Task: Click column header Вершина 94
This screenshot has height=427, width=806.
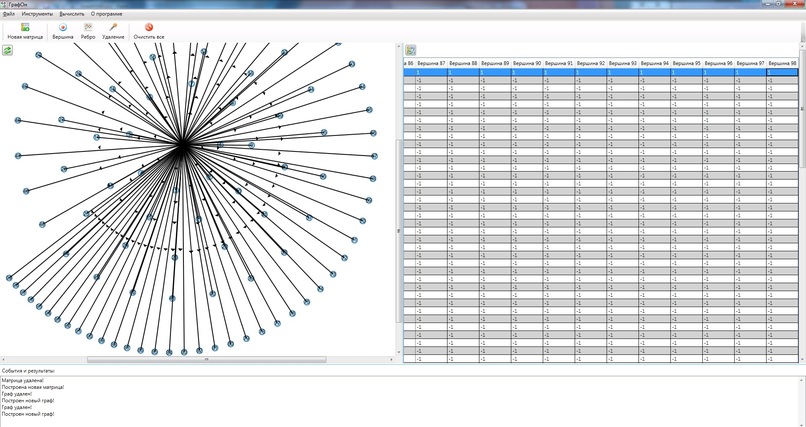Action: [654, 63]
